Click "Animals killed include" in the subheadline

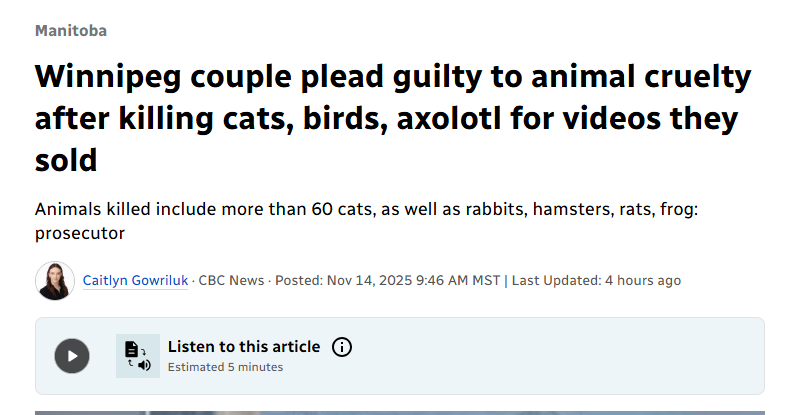point(116,211)
